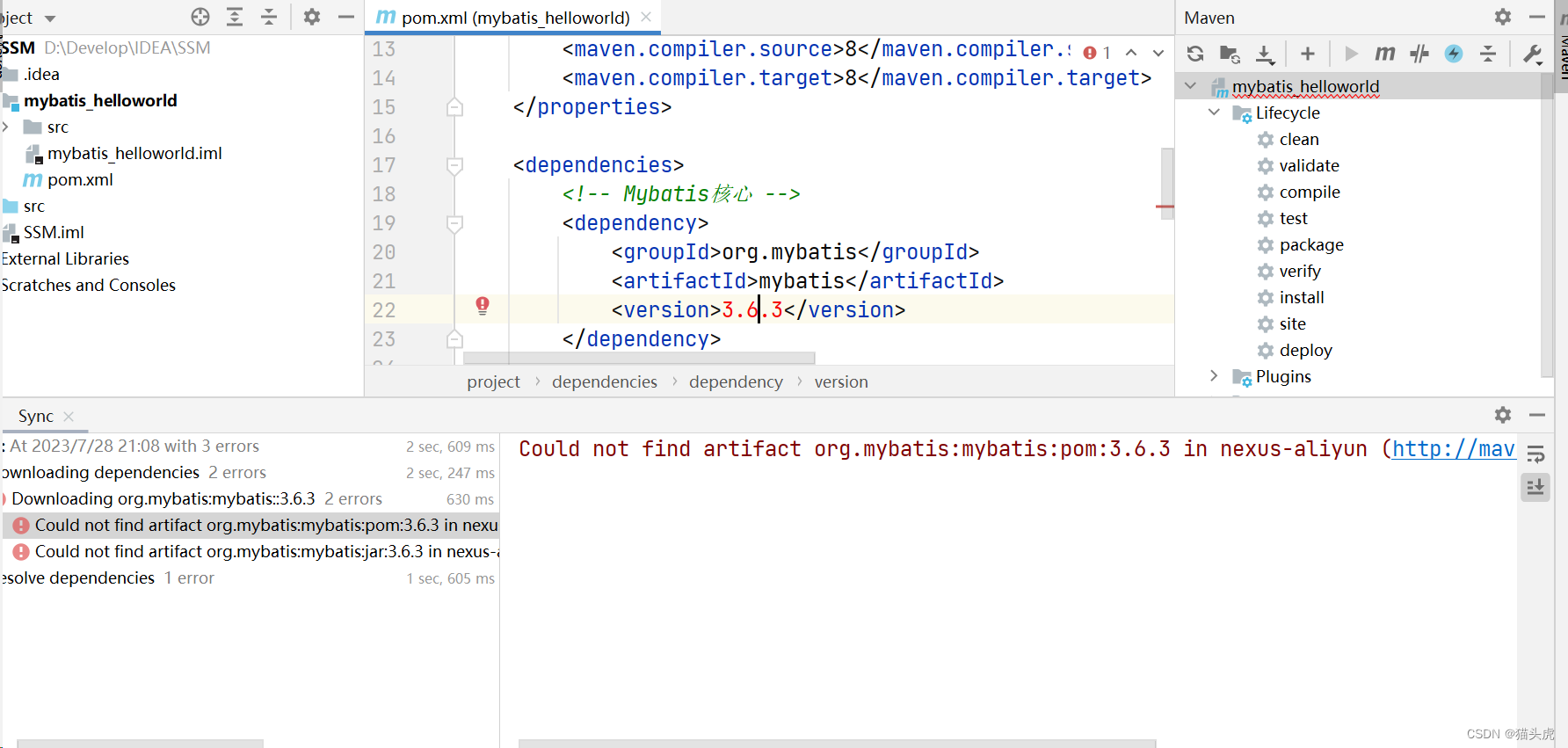Click the editor error count indicator

click(1097, 53)
